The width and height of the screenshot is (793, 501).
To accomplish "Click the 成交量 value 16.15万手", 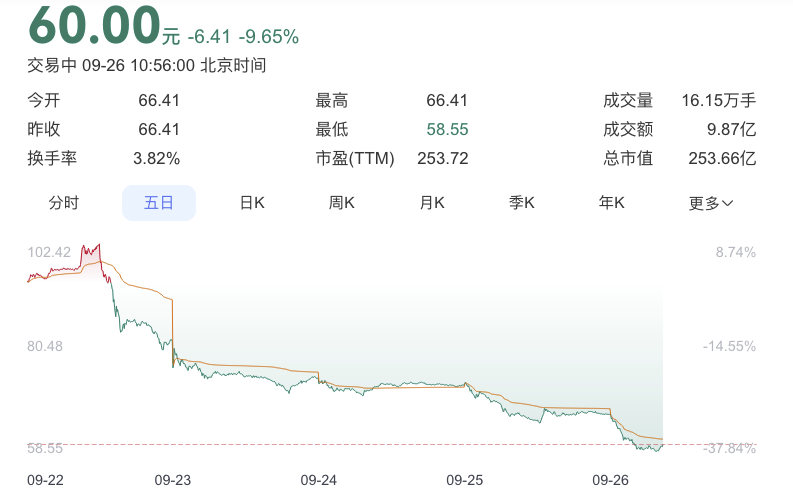I will tap(718, 100).
